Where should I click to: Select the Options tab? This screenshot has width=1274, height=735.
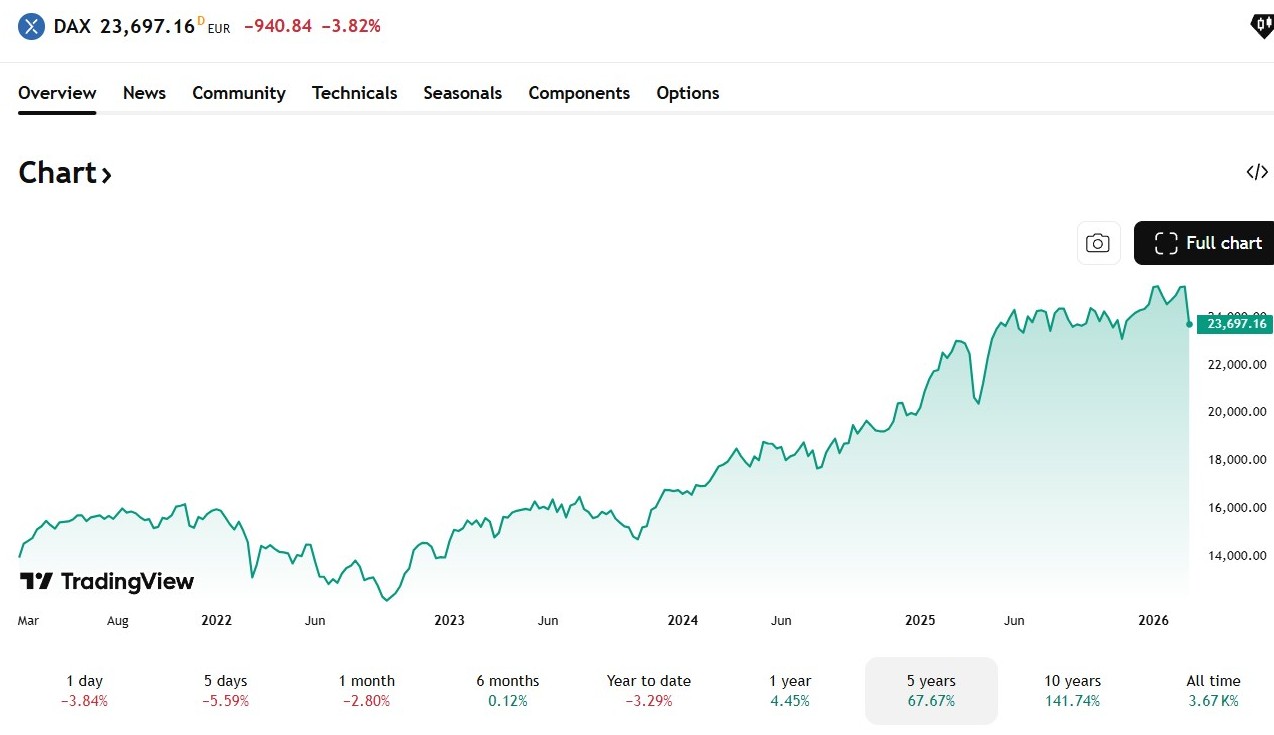688,93
